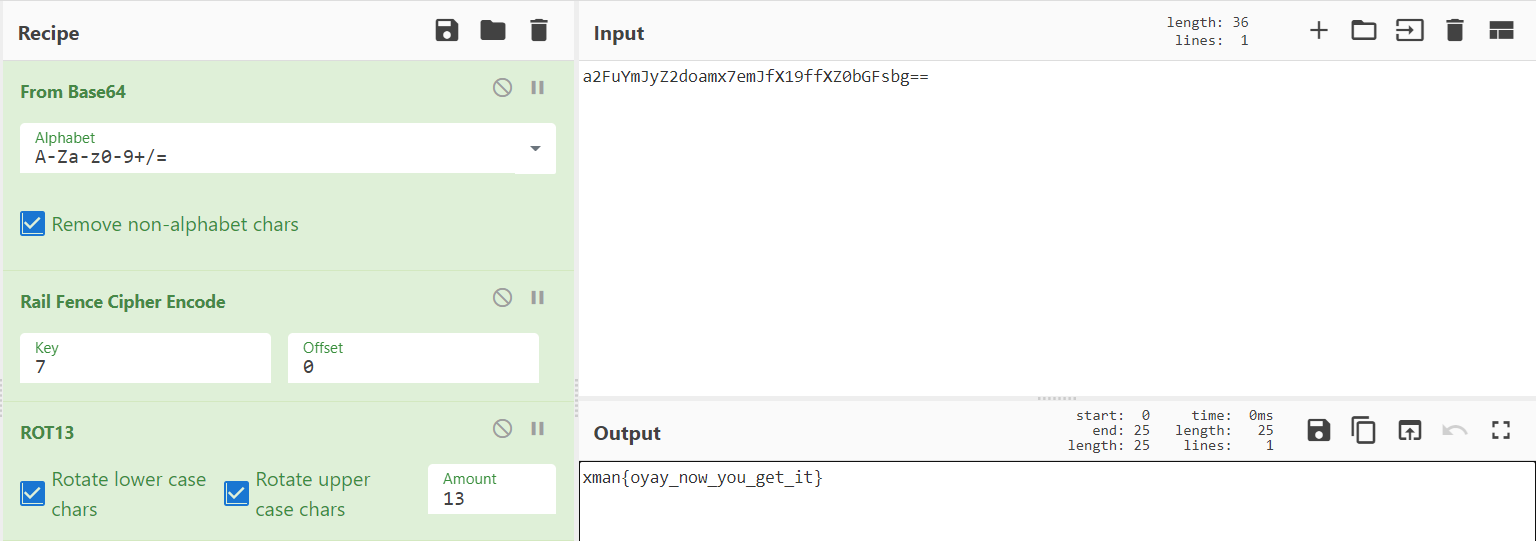Open the Base64 Alphabet dropdown
1536x541 pixels.
(x=535, y=148)
